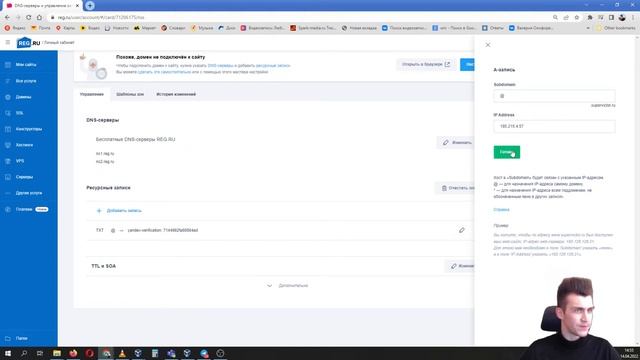This screenshot has height=360, width=640.
Task: Open Новости bookmark
Action: tap(117, 28)
